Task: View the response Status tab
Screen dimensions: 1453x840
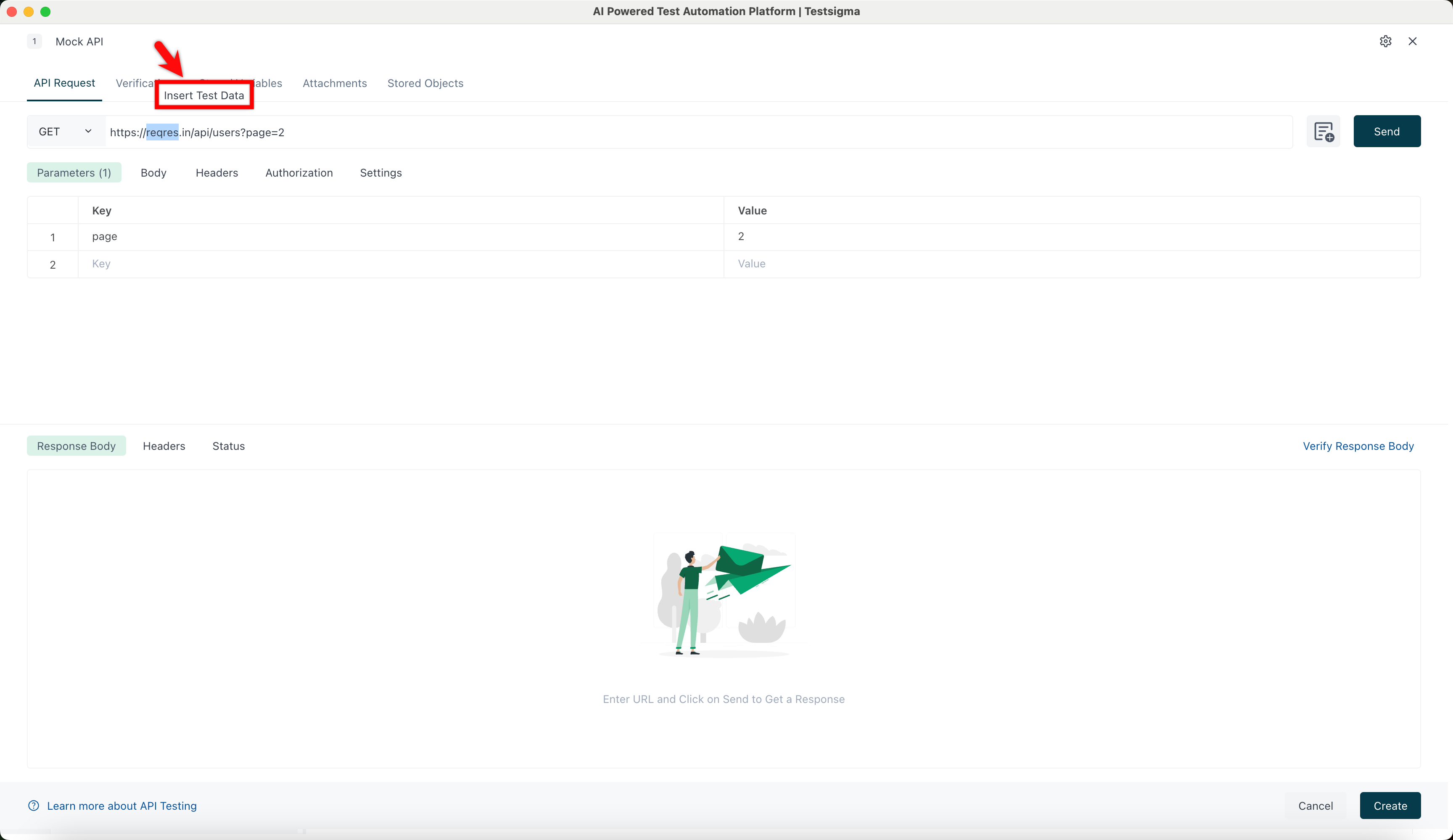Action: pyautogui.click(x=229, y=446)
